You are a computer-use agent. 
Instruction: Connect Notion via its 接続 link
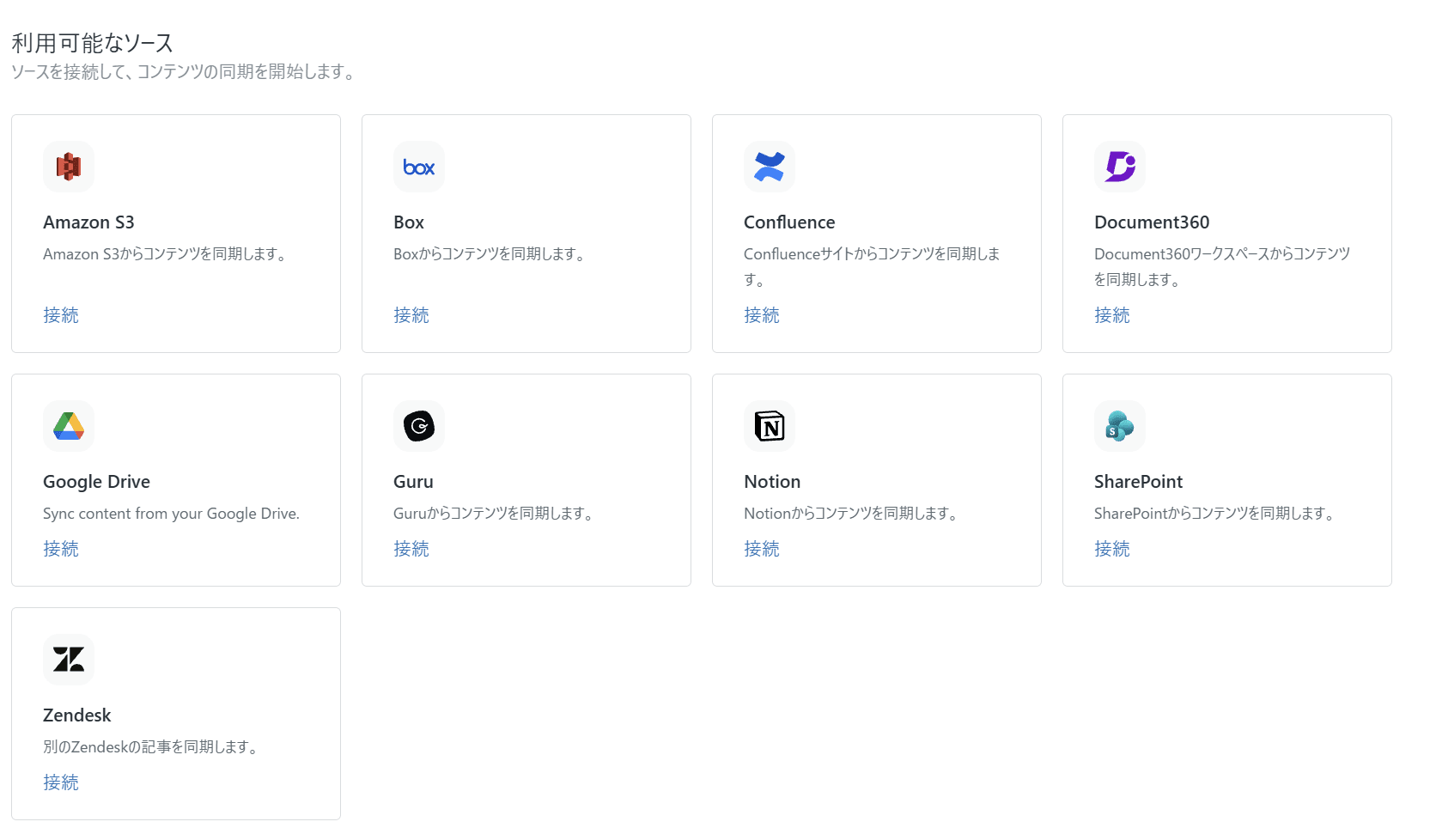click(762, 549)
